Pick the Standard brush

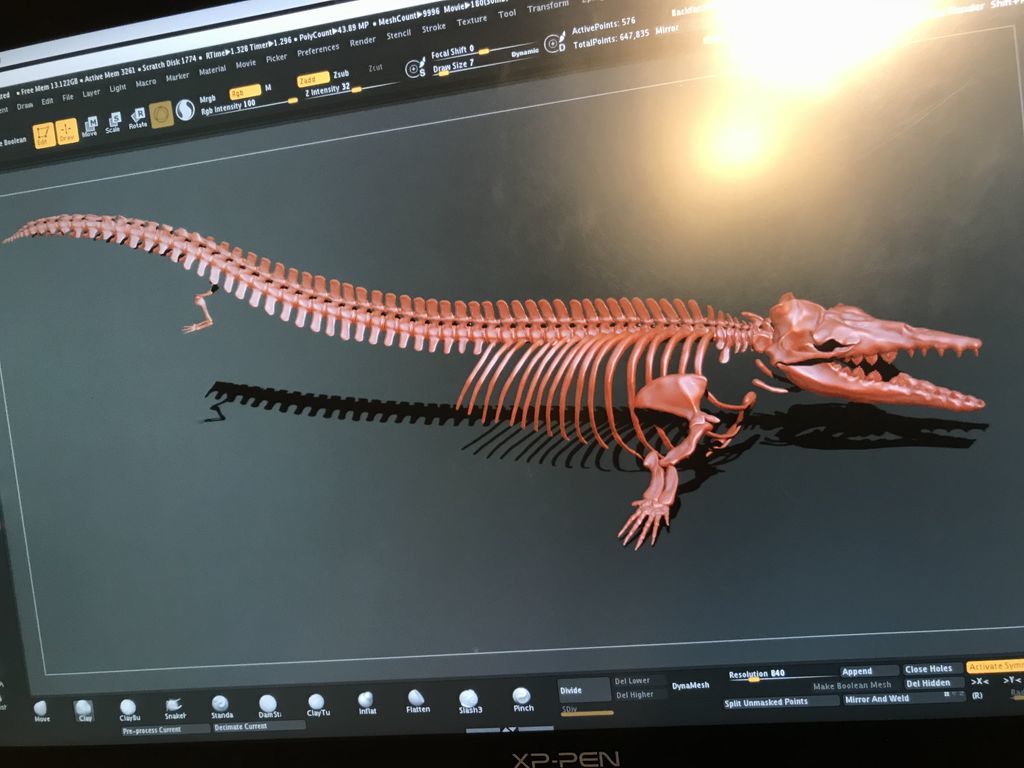click(x=221, y=707)
